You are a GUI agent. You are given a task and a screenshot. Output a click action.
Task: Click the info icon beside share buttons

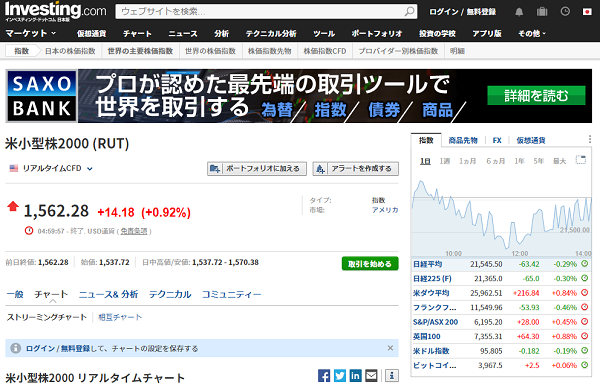click(x=391, y=376)
